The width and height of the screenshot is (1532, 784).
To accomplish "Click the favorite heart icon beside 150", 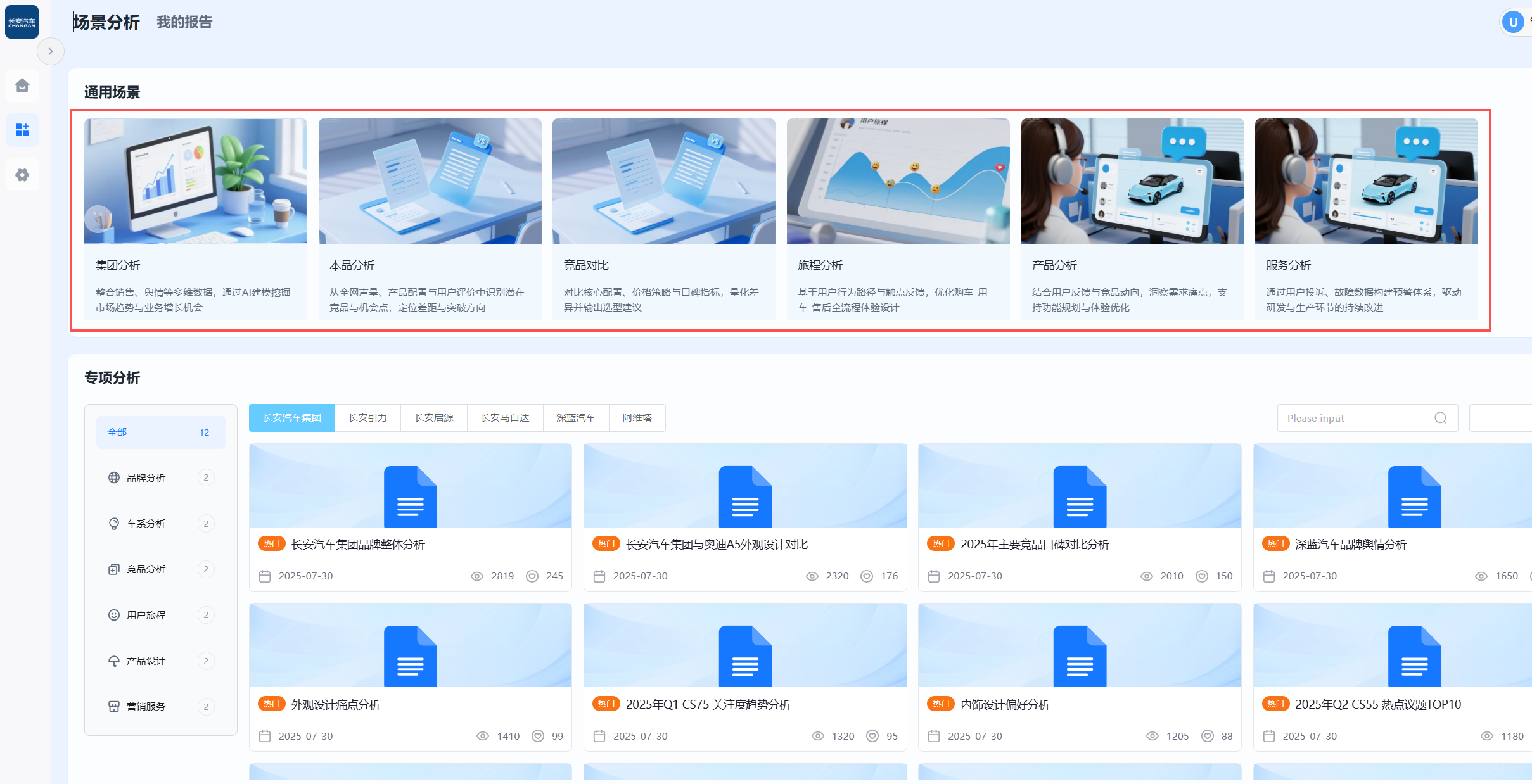I will [1201, 576].
